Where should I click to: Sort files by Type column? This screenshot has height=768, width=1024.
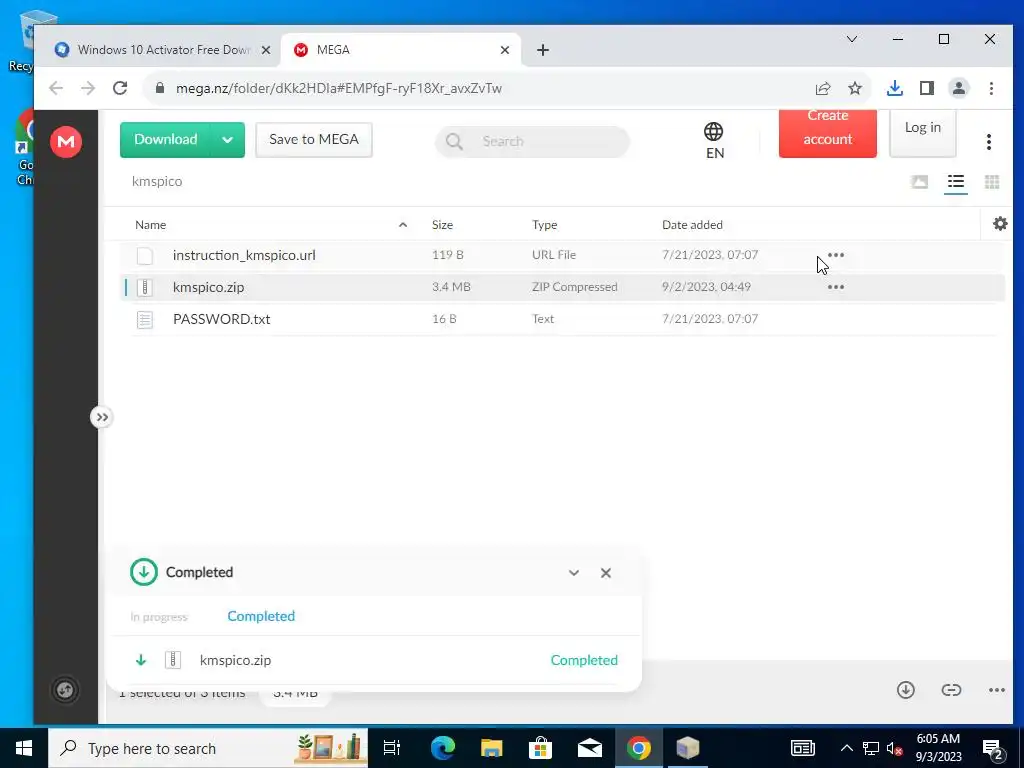545,225
